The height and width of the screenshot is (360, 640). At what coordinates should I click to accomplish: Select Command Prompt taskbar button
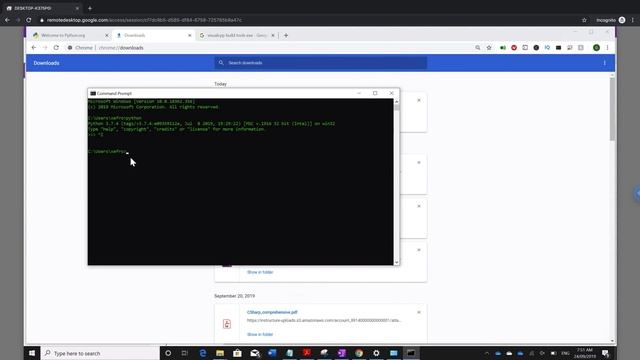click(411, 353)
